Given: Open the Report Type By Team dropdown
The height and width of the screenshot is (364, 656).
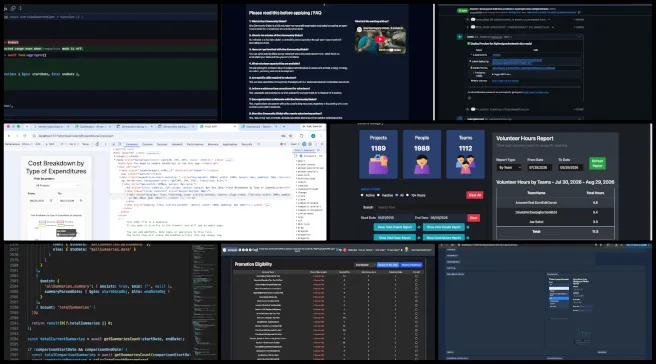Looking at the screenshot, I should click(509, 167).
